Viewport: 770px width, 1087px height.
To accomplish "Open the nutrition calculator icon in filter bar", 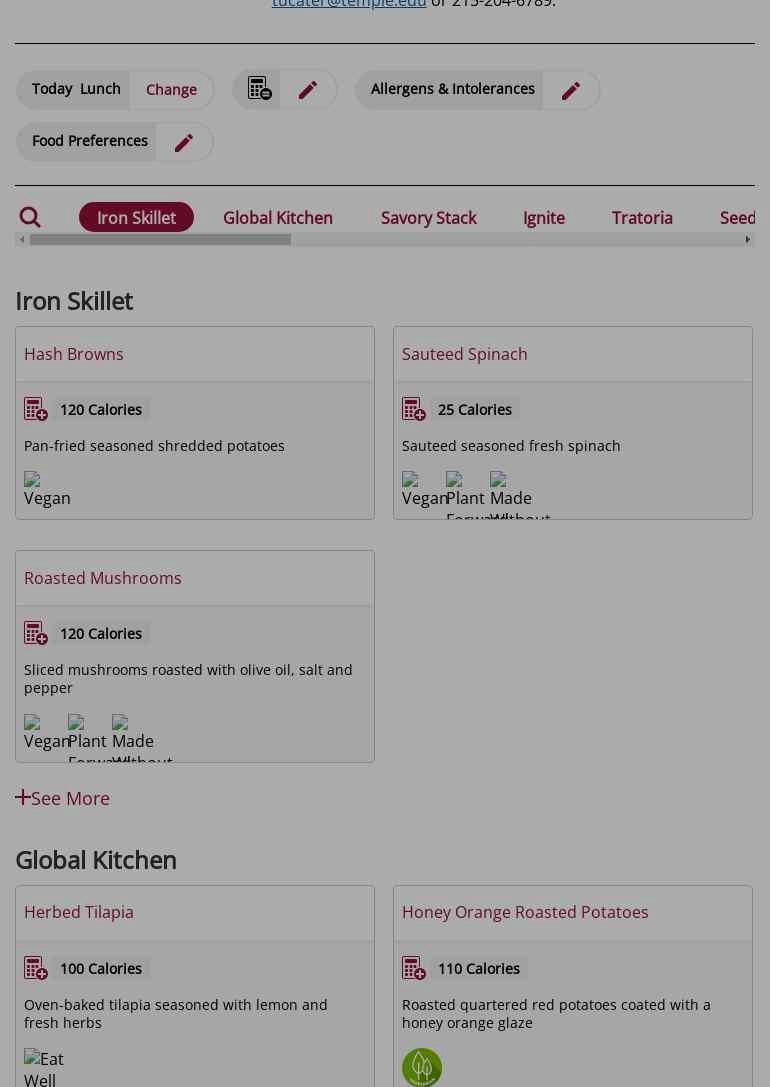I will click(x=260, y=89).
